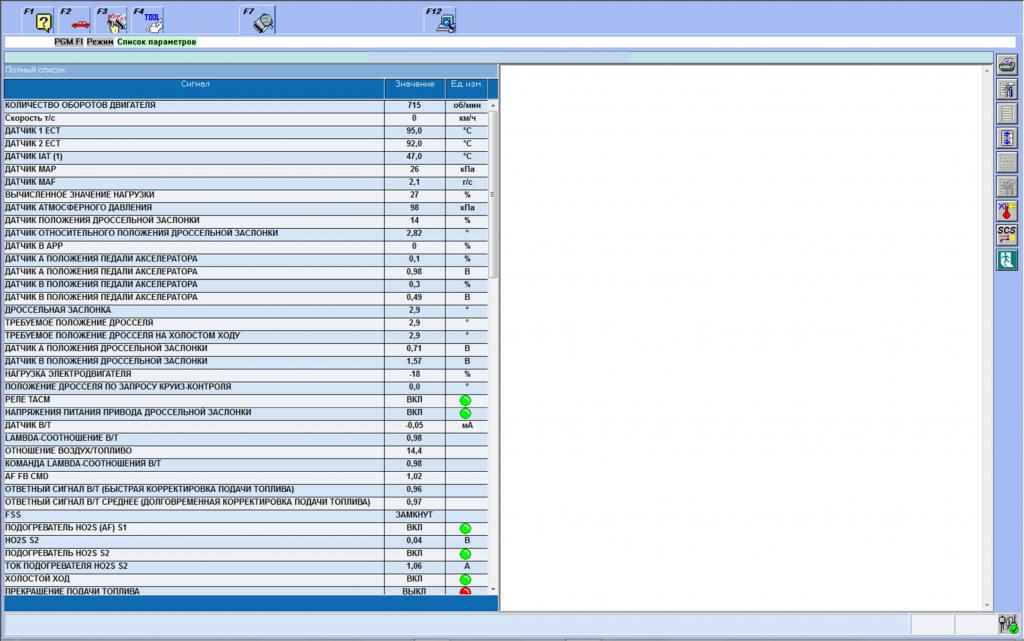This screenshot has height=641, width=1024.
Task: Click the Сигнал column header
Action: click(194, 85)
